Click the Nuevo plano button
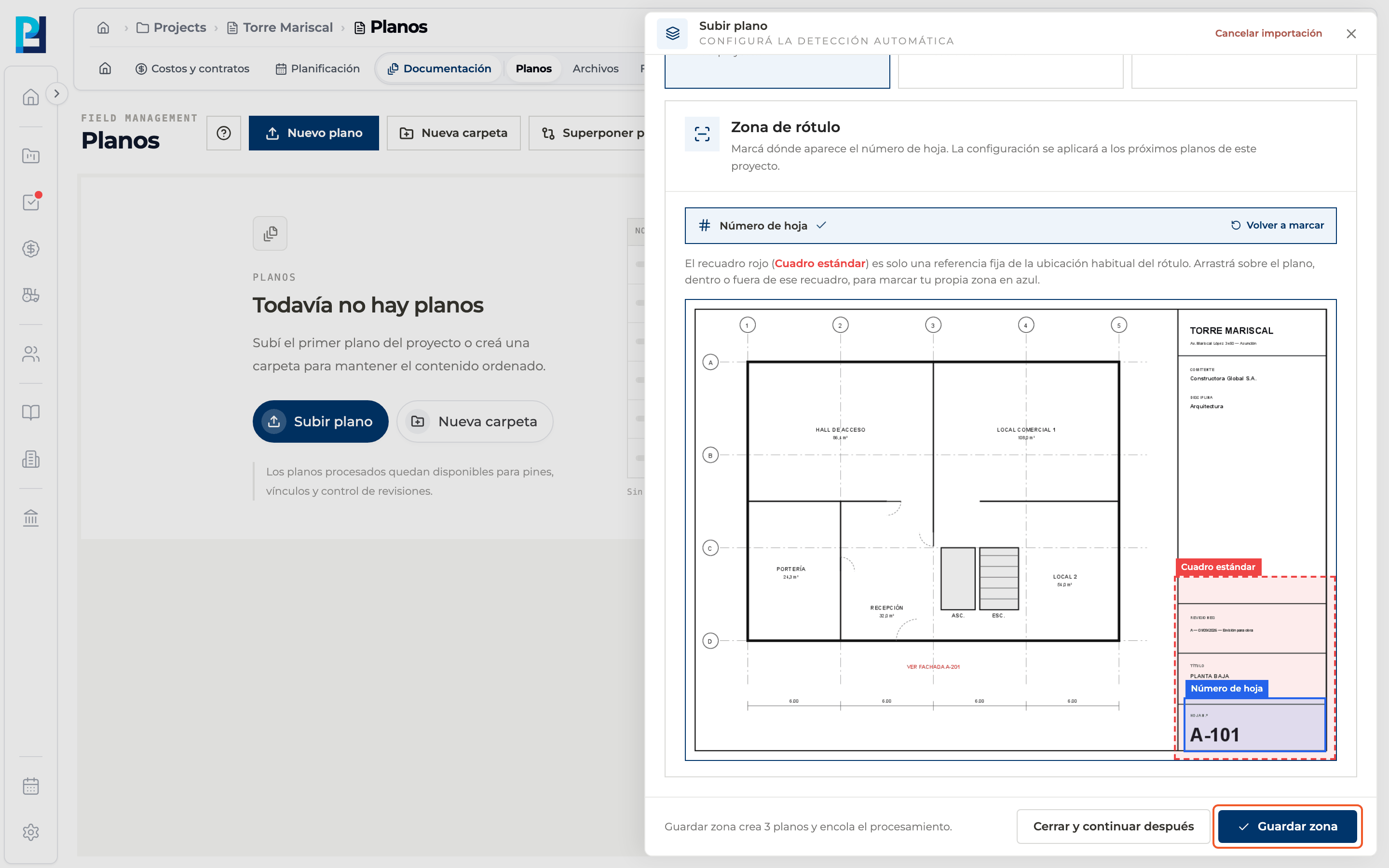 click(x=314, y=133)
